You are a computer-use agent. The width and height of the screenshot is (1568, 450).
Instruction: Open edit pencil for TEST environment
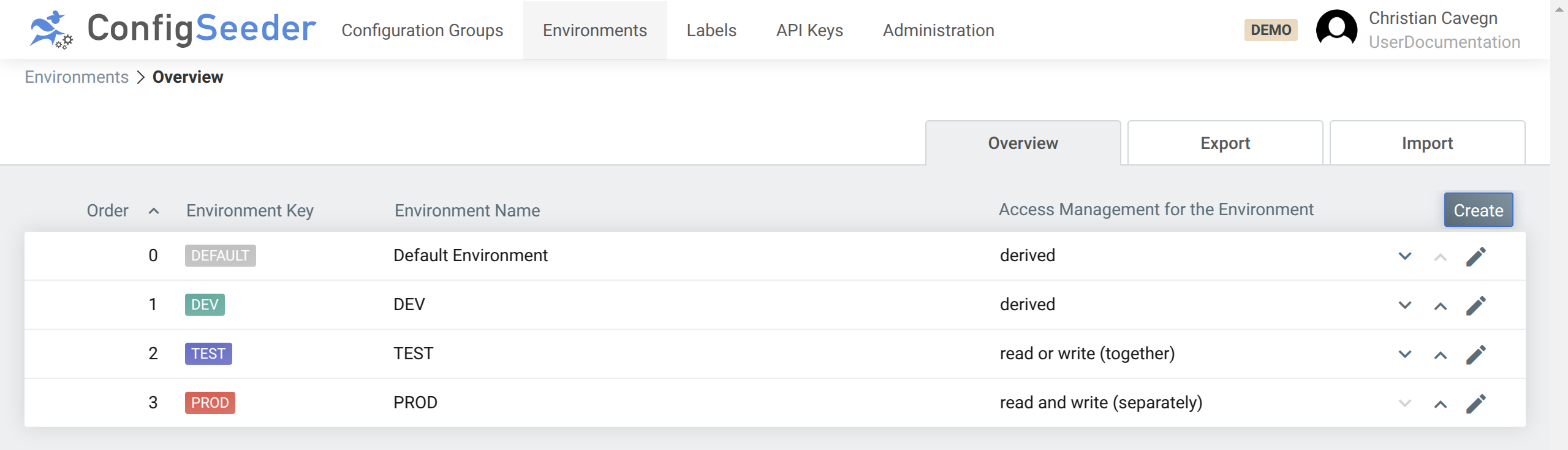(1475, 354)
